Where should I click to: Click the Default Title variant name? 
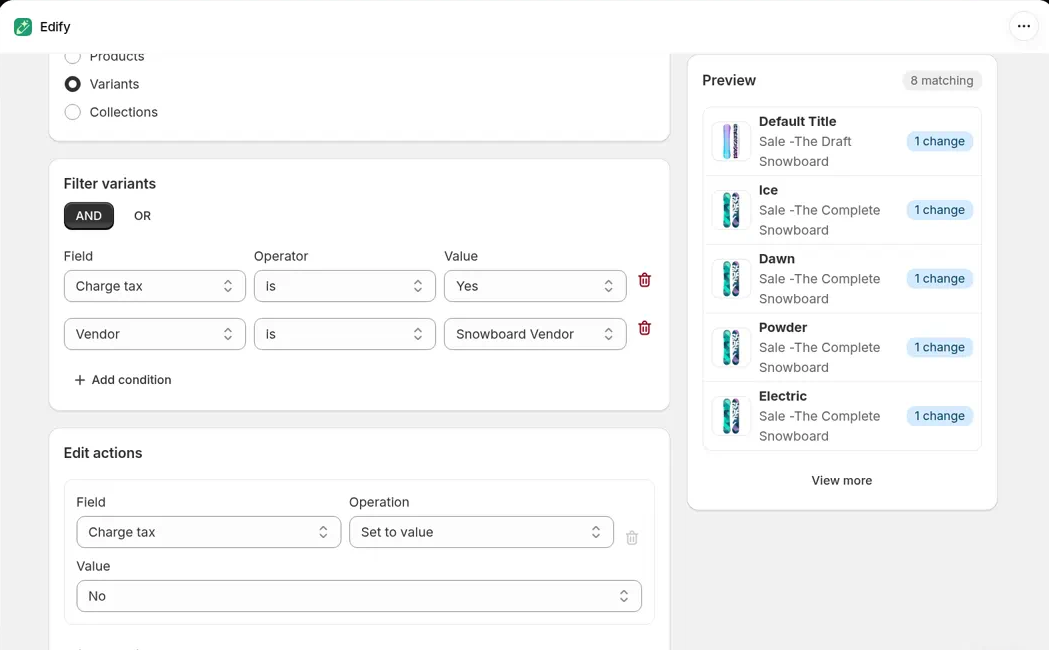click(797, 122)
